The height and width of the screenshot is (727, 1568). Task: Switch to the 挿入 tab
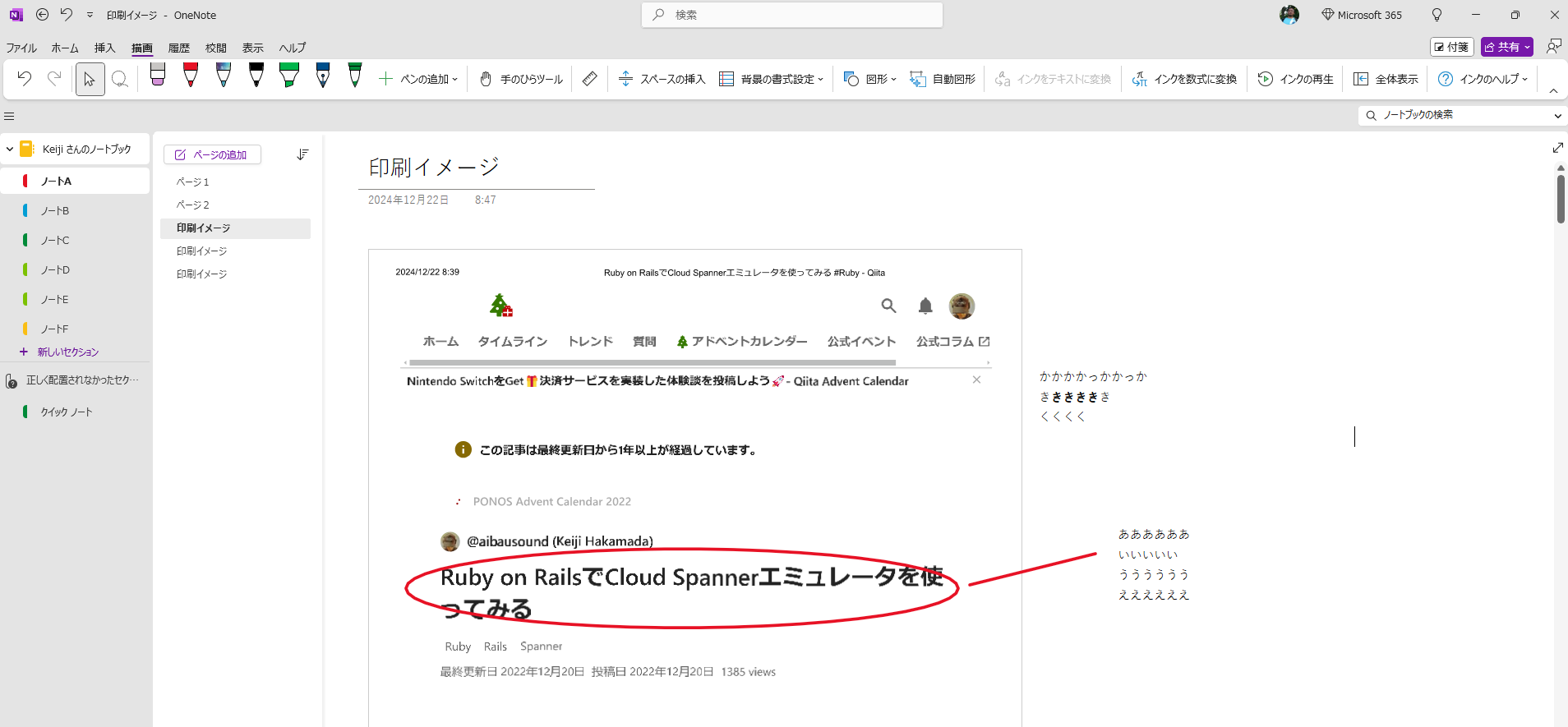click(x=104, y=48)
